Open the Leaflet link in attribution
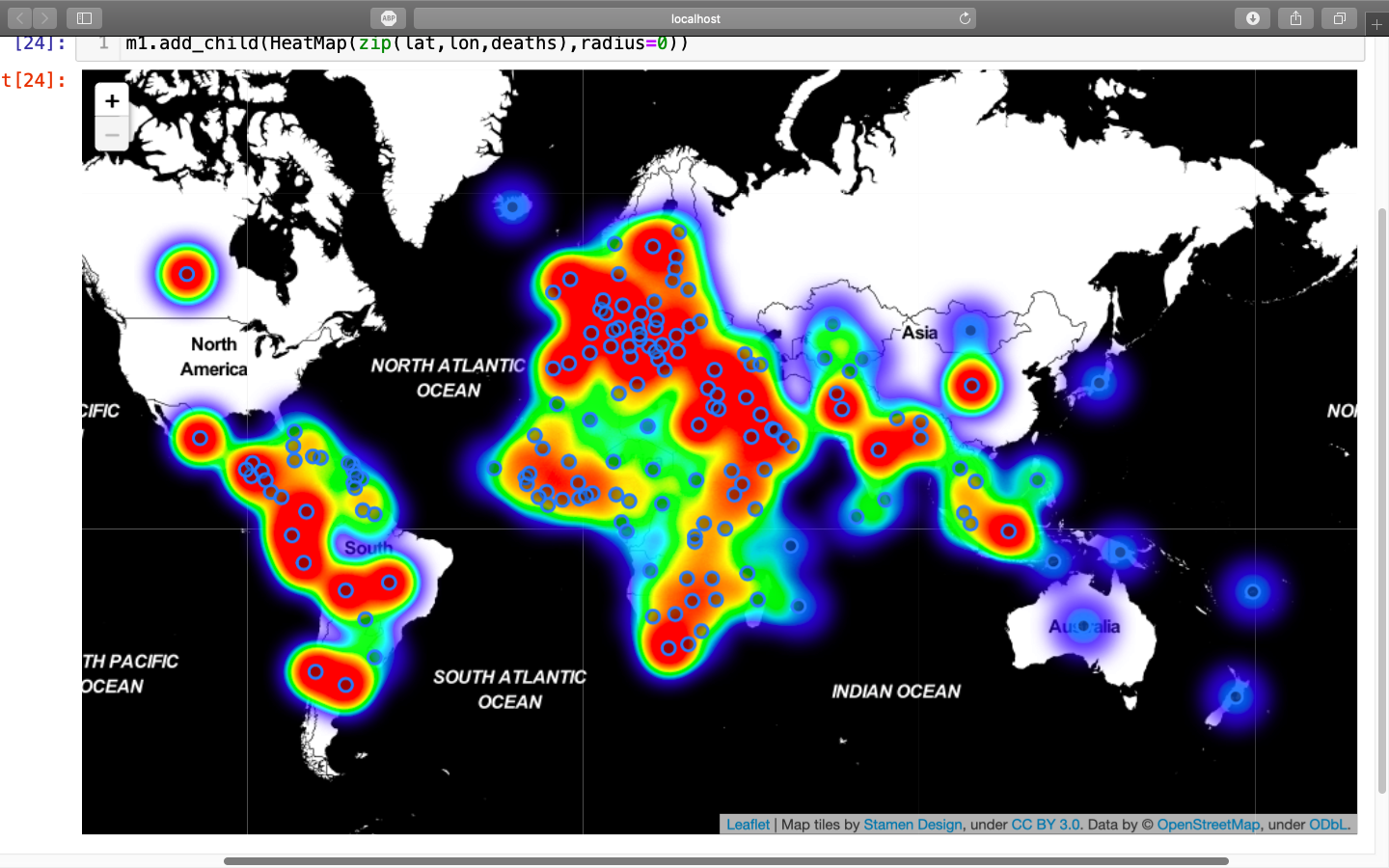This screenshot has width=1389, height=868. pyautogui.click(x=748, y=825)
